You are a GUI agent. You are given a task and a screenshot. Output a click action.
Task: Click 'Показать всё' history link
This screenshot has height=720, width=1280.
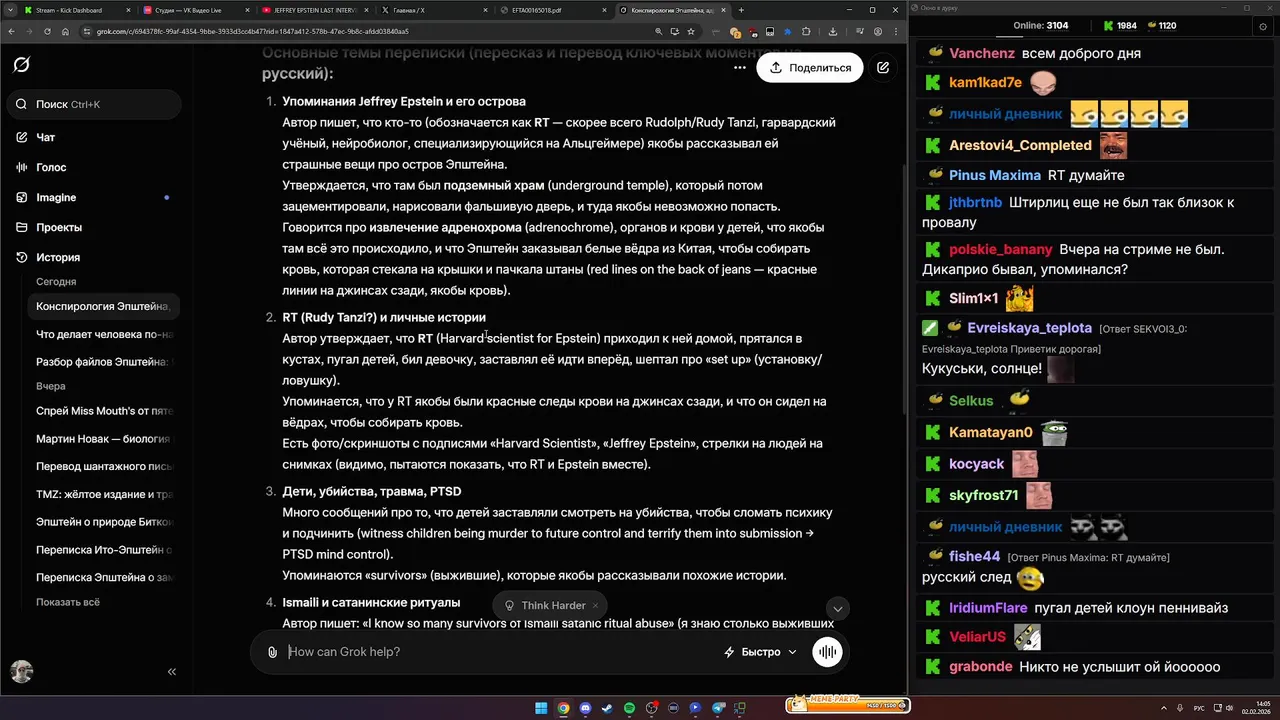[68, 602]
